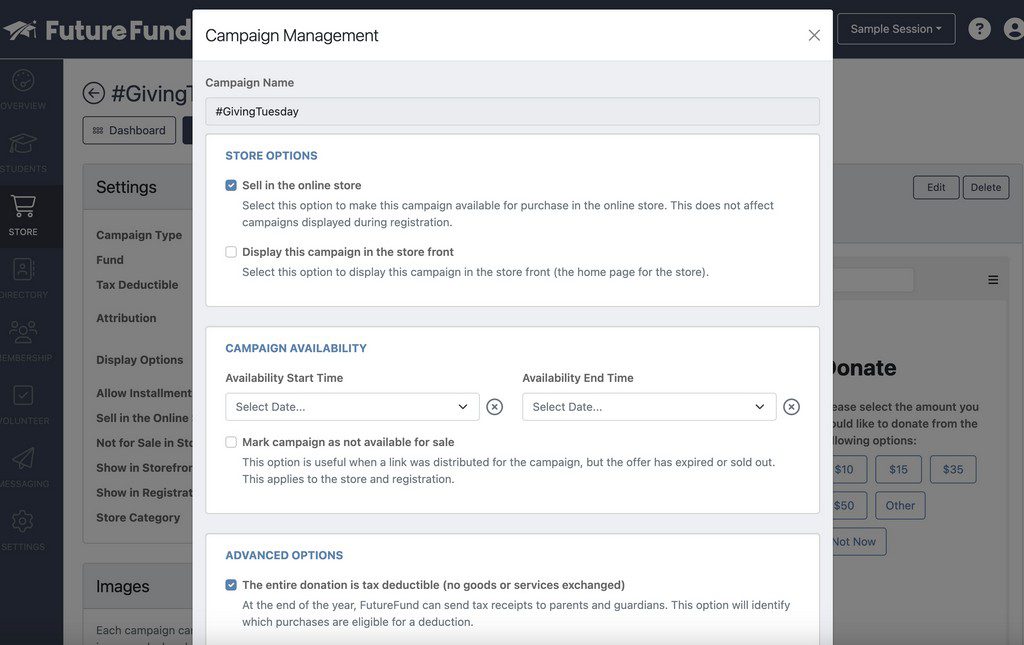Click the Dashboard tab button
The image size is (1024, 645).
tap(129, 131)
